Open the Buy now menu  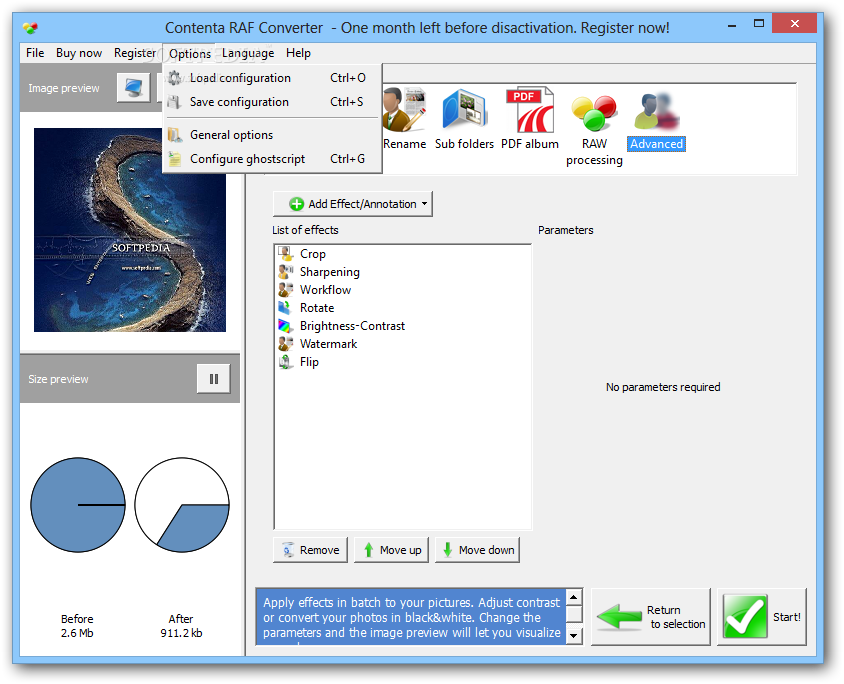tap(79, 53)
